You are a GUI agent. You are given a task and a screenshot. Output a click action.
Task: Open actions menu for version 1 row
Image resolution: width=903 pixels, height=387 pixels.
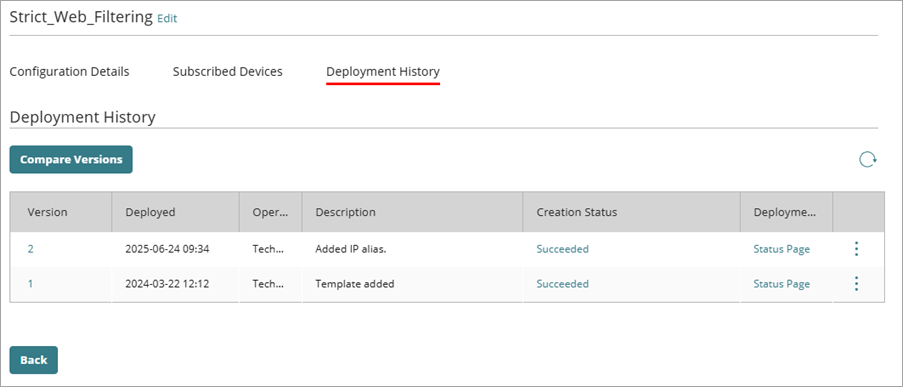tap(856, 283)
